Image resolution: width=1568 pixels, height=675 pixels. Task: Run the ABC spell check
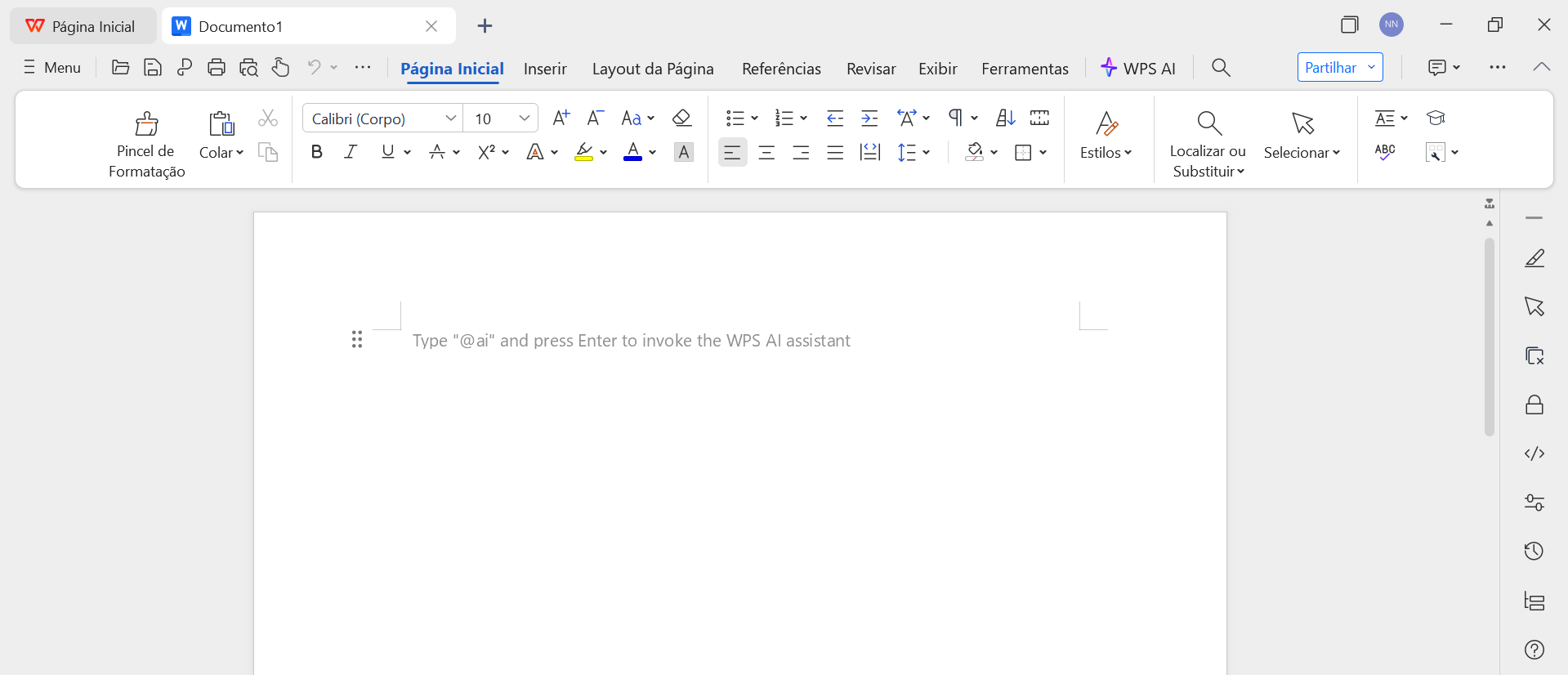(x=1385, y=152)
